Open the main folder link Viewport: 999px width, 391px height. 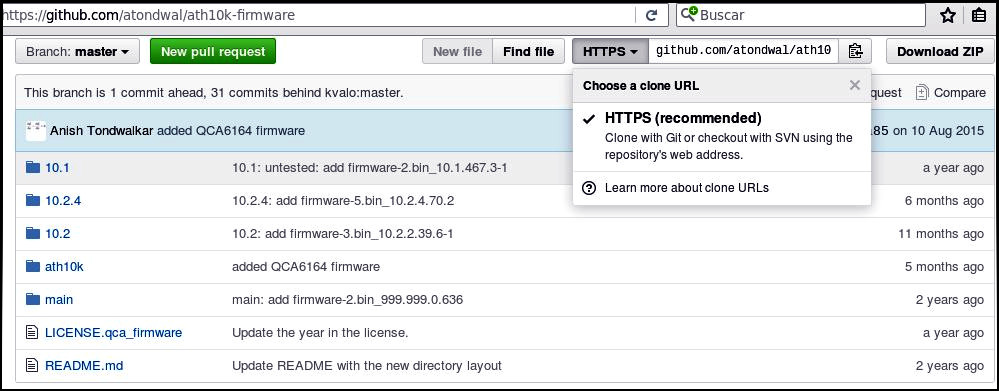(59, 299)
